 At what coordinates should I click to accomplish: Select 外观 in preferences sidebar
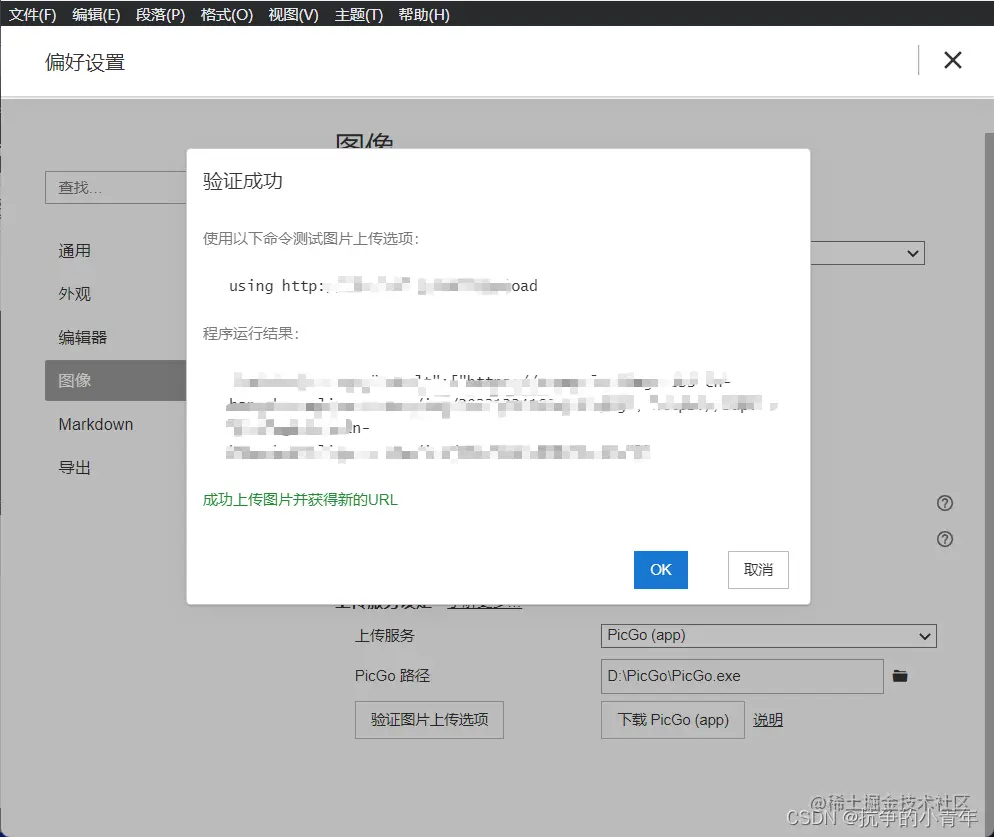(75, 294)
